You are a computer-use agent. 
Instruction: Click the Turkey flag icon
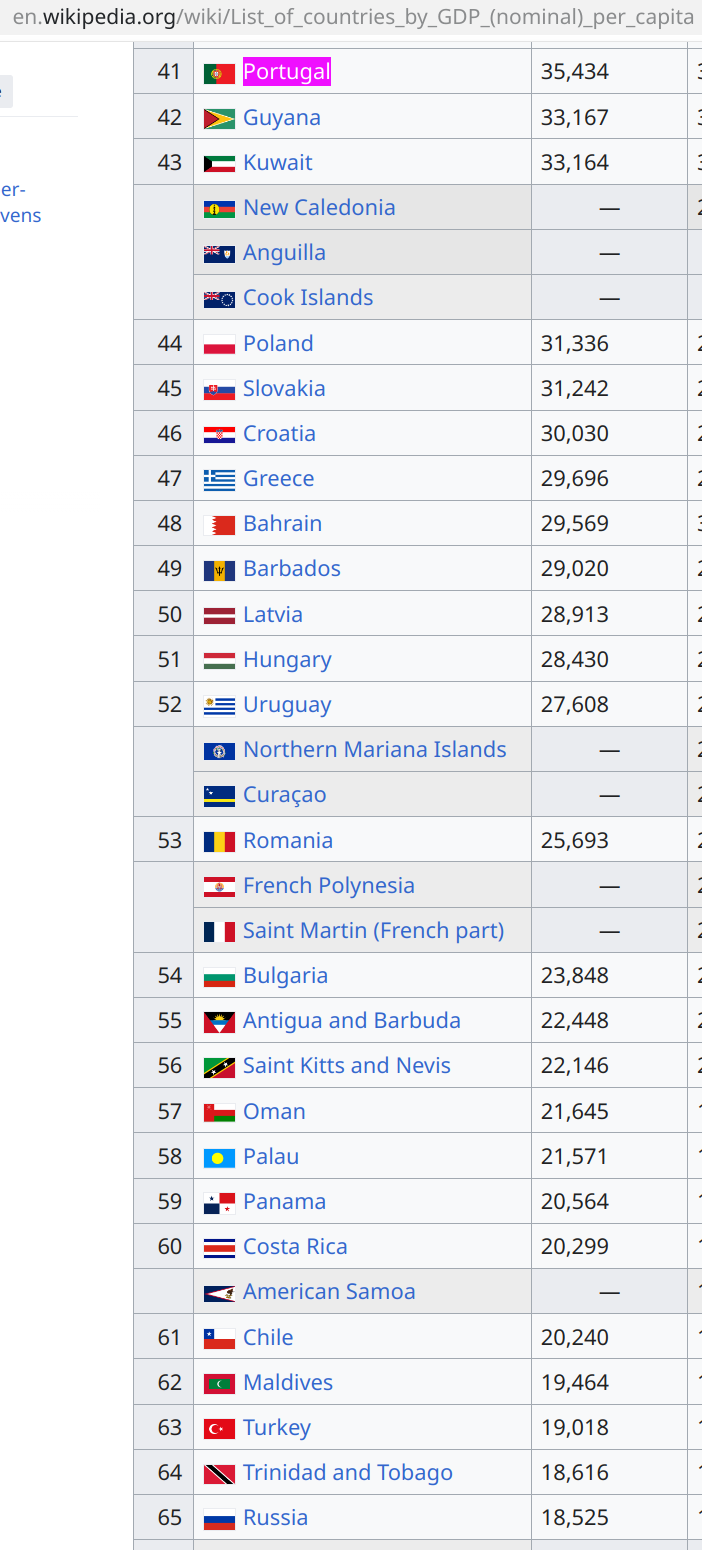219,1428
